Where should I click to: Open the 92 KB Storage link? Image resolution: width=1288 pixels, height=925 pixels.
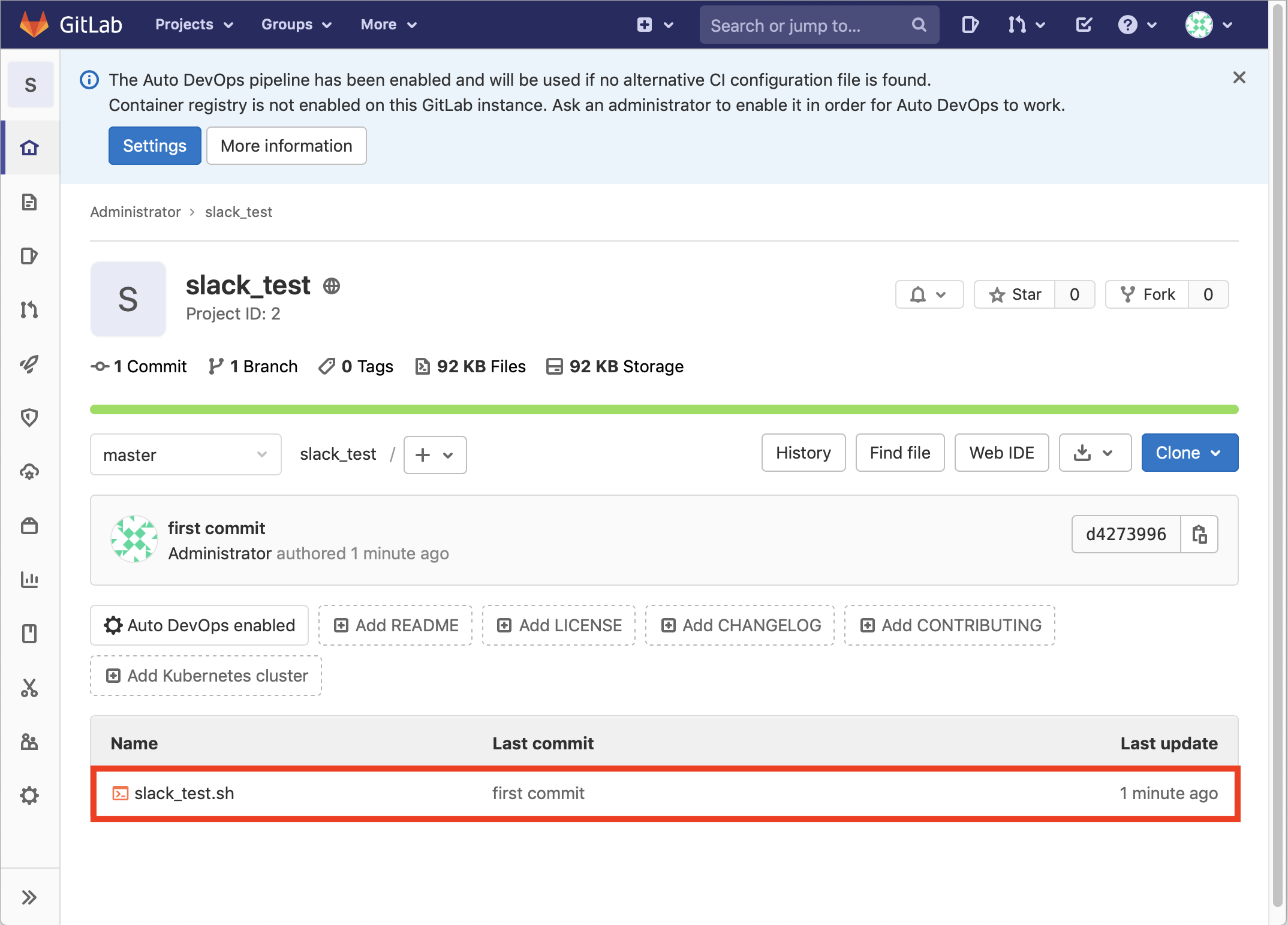tap(615, 366)
